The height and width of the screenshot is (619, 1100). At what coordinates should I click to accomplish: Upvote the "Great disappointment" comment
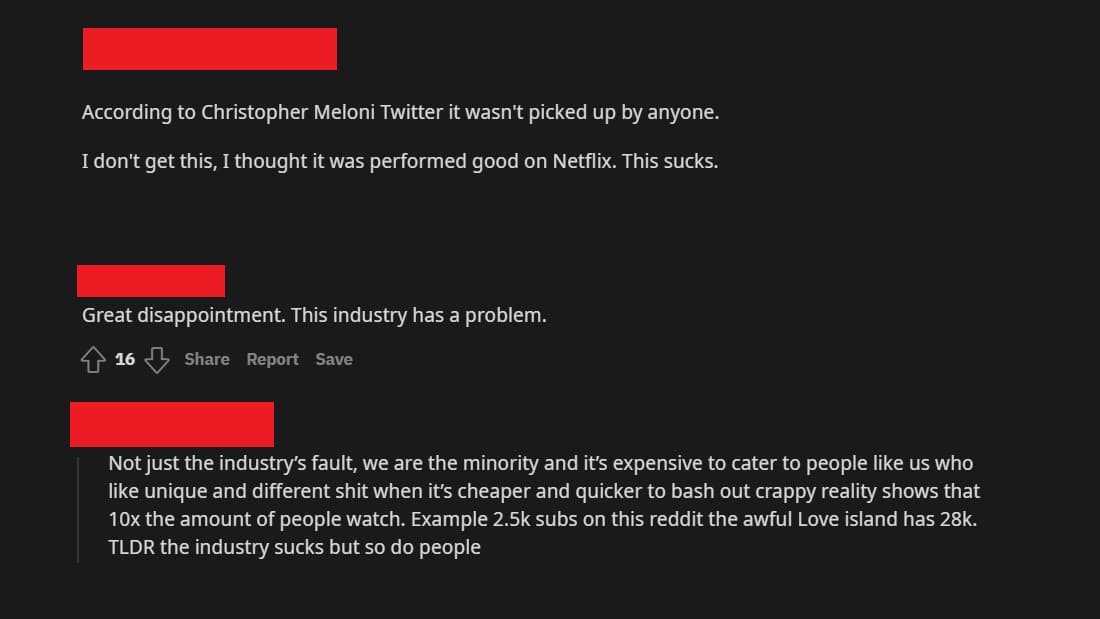93,360
